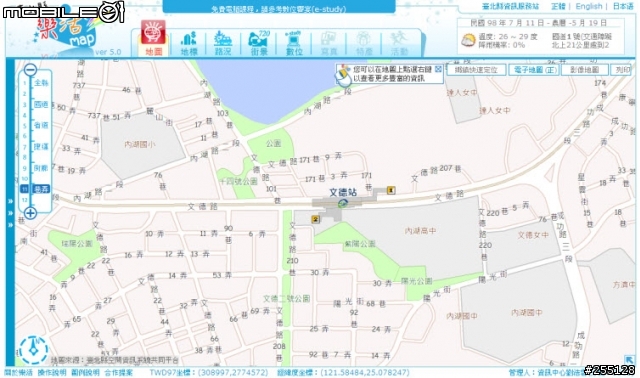Click the yellow station exit marker south of 文德路

(x=316, y=219)
